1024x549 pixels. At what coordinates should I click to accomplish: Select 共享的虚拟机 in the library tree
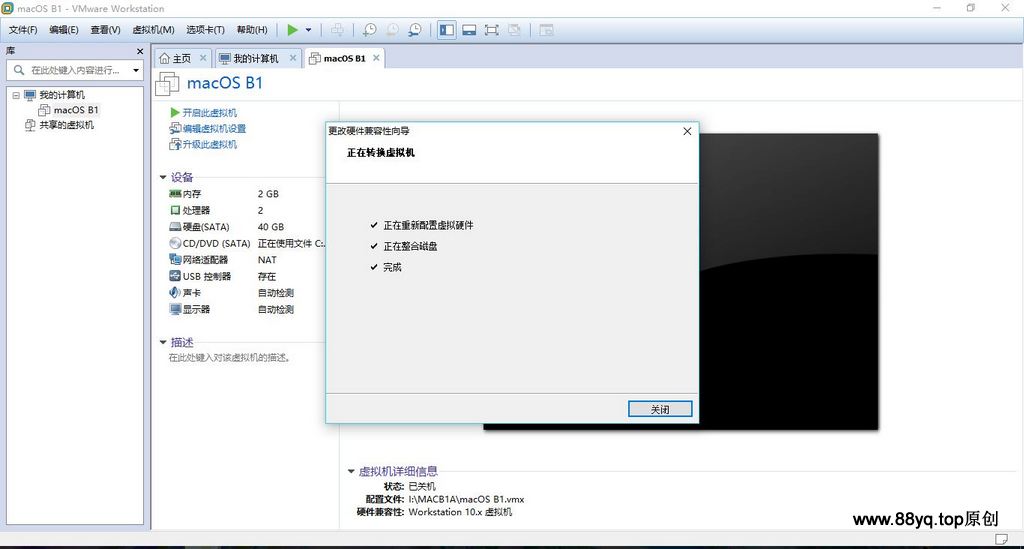pyautogui.click(x=66, y=125)
